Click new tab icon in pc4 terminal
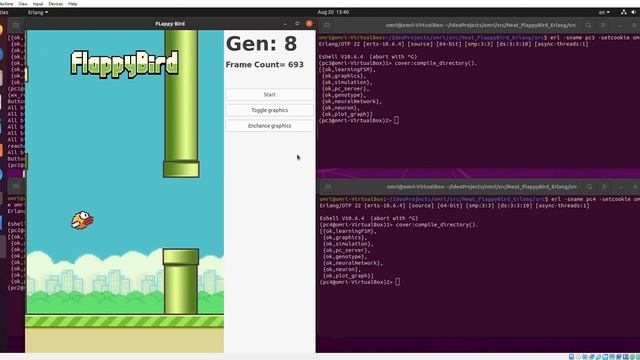The image size is (640, 360). (x=328, y=187)
